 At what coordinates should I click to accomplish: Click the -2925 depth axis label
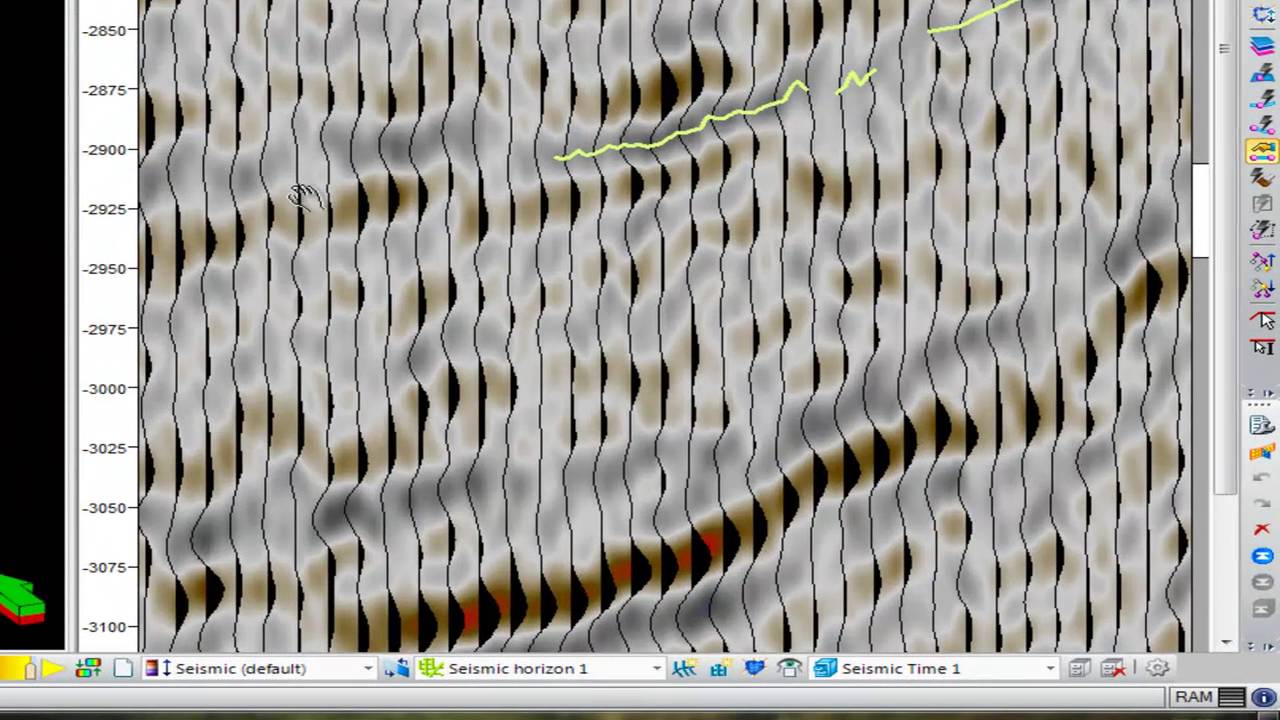pos(104,209)
